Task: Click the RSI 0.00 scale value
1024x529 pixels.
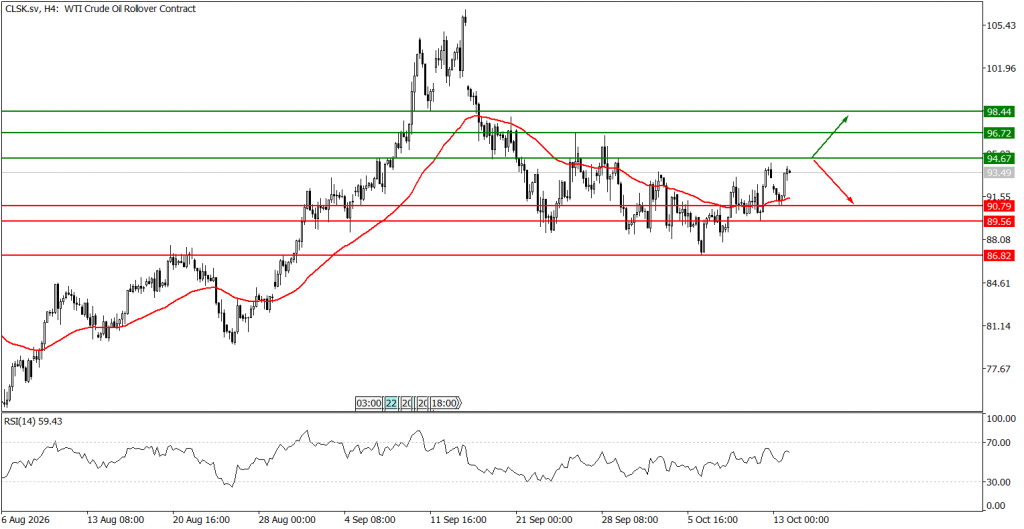Action: [x=997, y=505]
